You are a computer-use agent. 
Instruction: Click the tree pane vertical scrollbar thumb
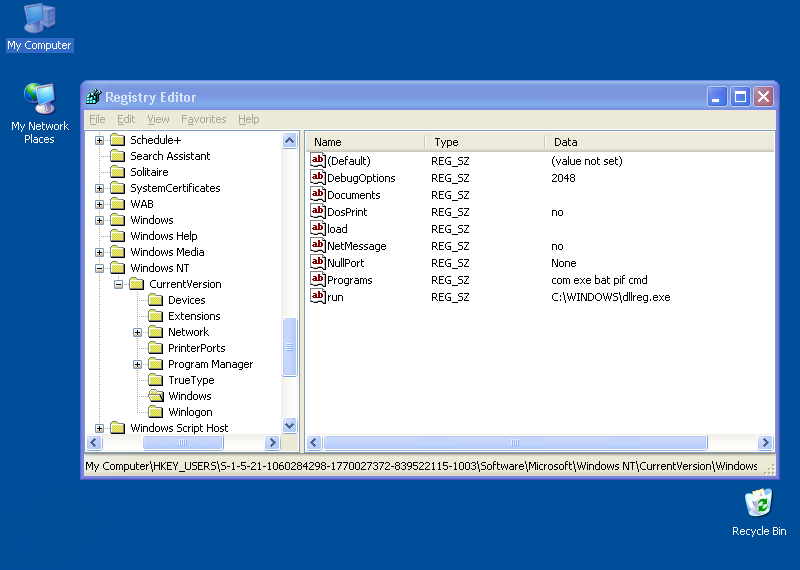[289, 347]
